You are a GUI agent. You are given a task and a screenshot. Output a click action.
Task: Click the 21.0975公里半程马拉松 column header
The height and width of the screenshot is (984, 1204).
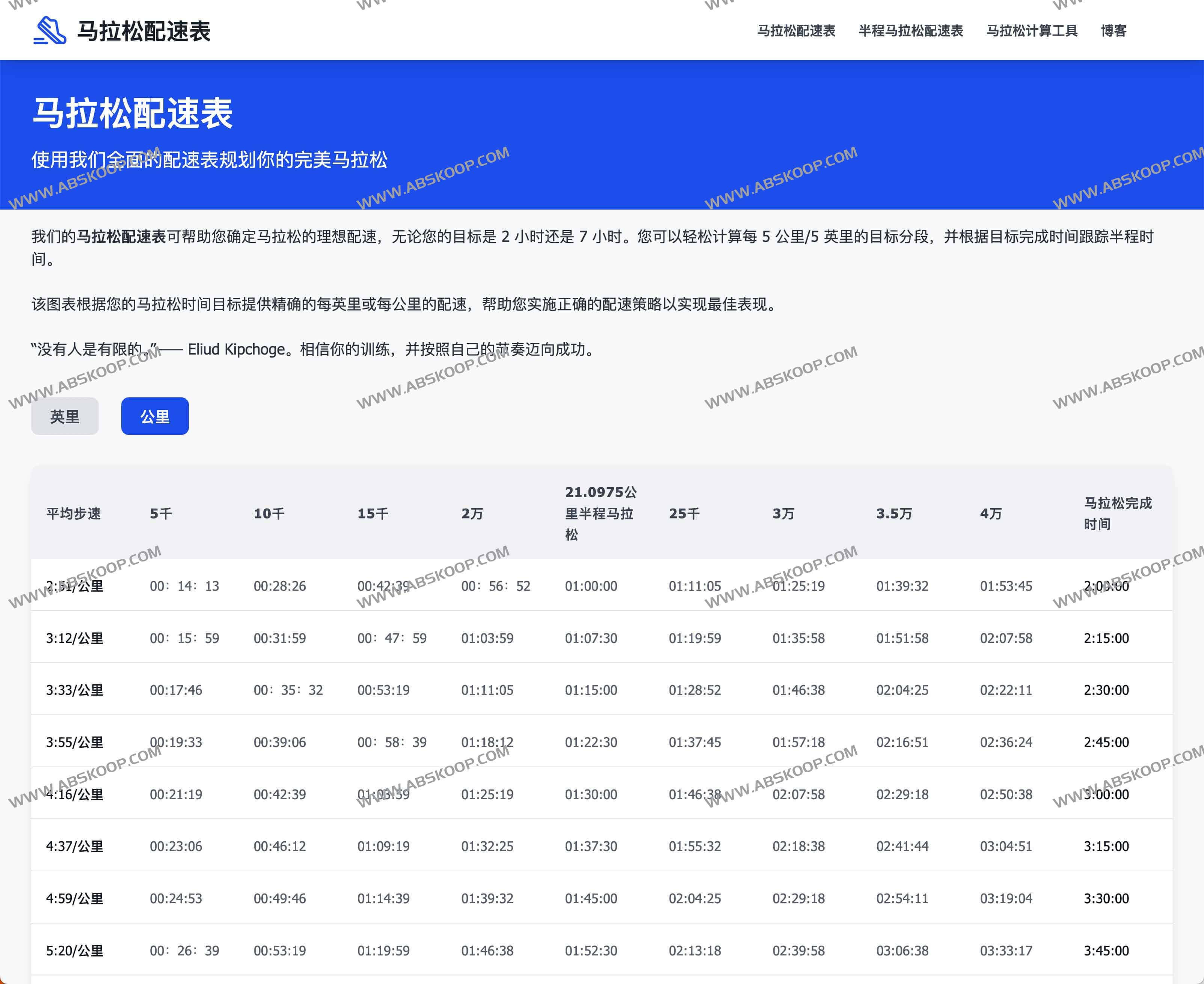[x=600, y=513]
